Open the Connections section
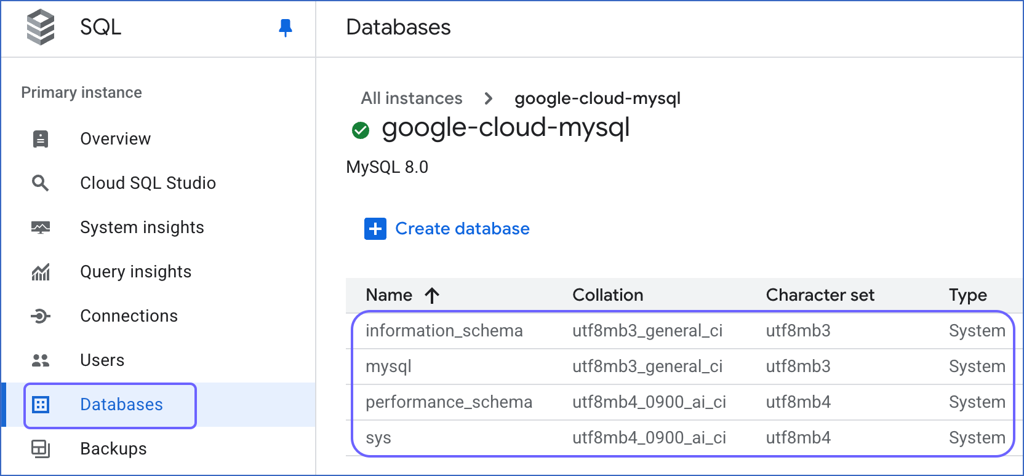1024x476 pixels. pos(129,317)
